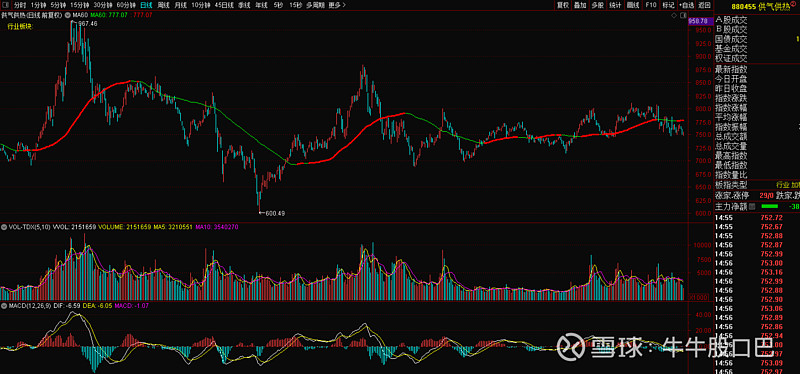Open the 多周期 multi-period view
The image size is (800, 374).
[315, 5]
